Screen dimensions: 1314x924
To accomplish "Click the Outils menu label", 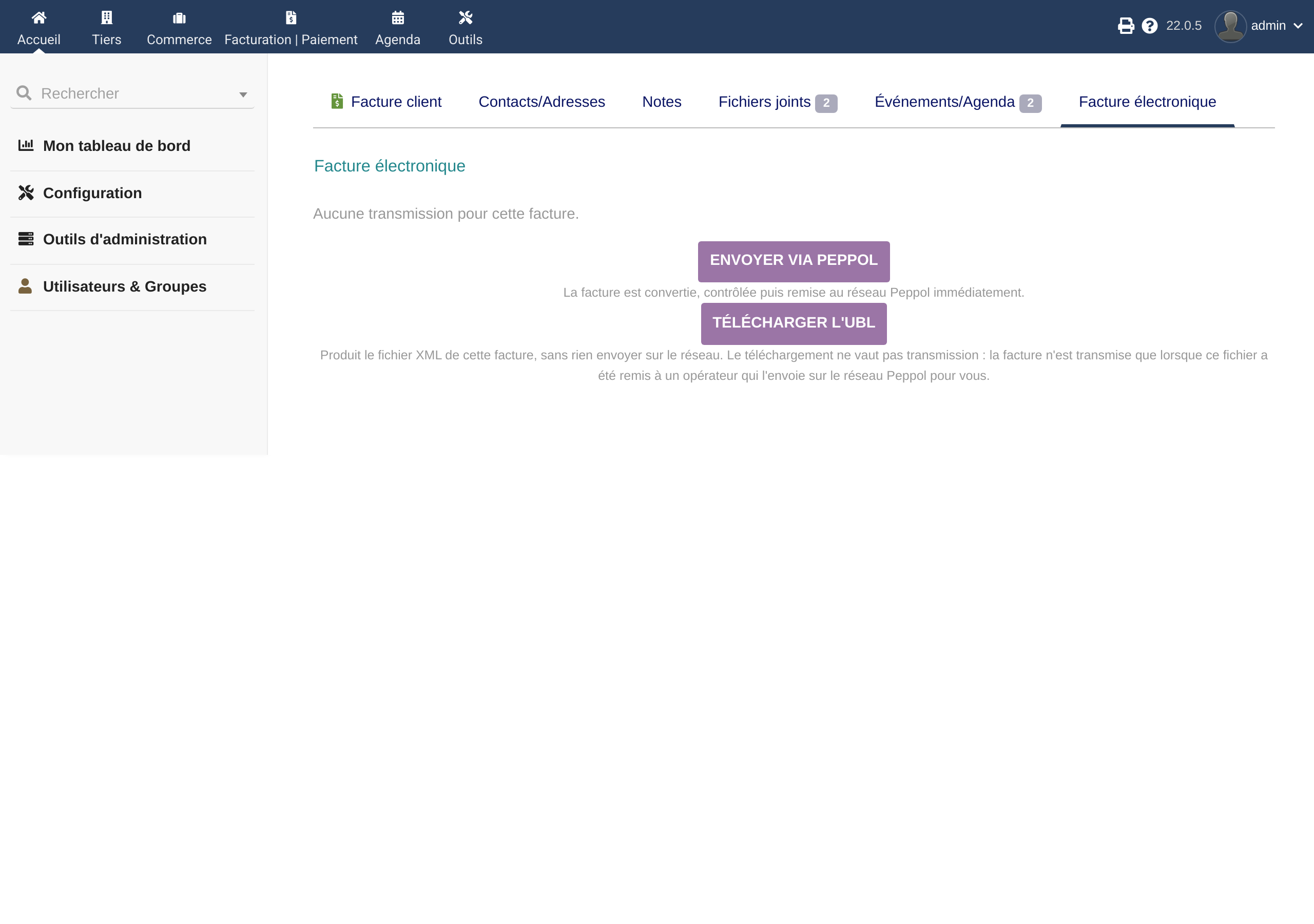I will pyautogui.click(x=465, y=40).
